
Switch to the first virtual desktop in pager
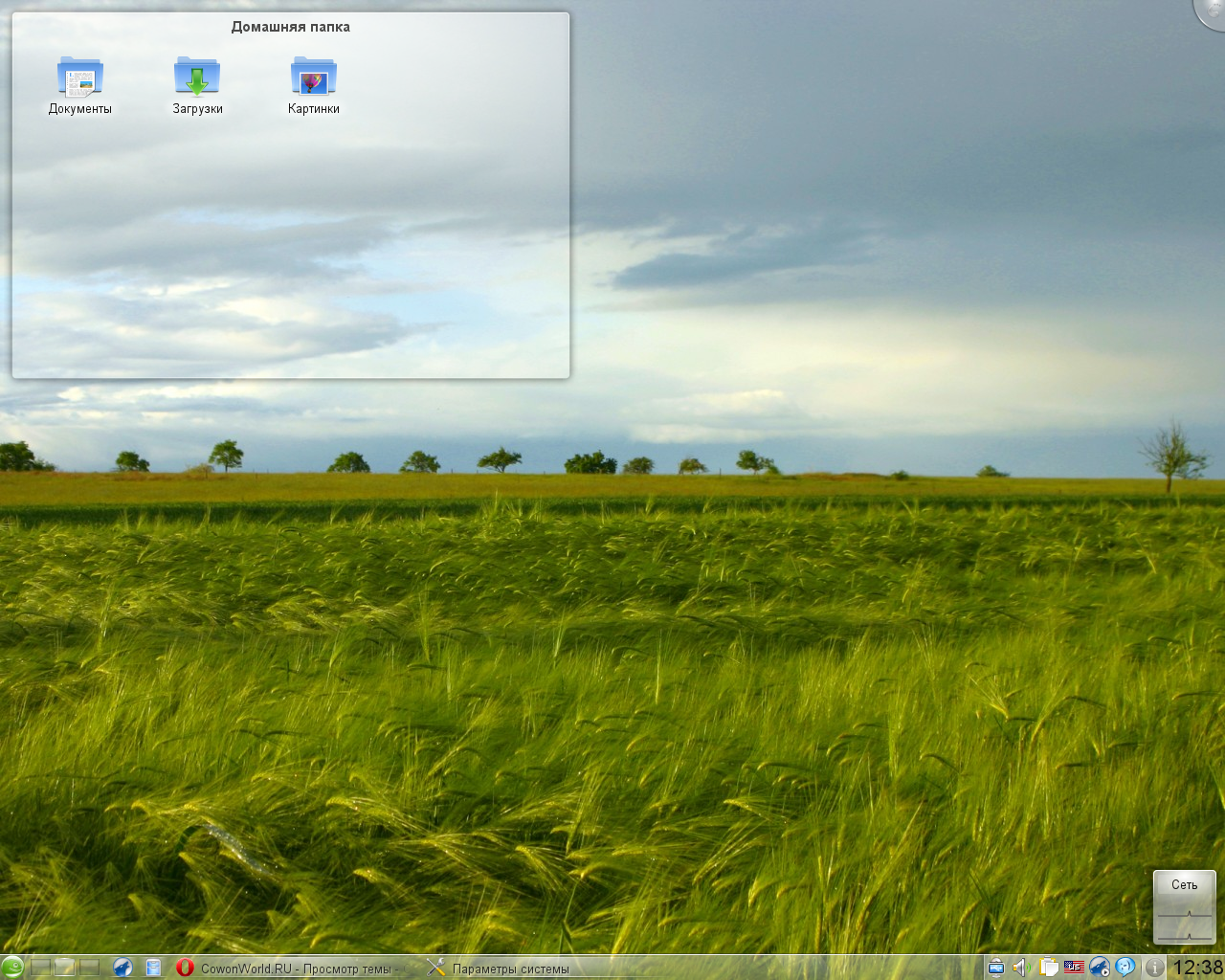pyautogui.click(x=40, y=968)
